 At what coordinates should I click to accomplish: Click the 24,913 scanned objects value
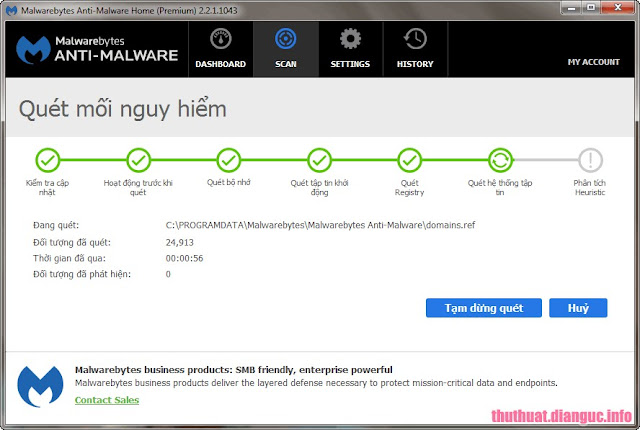180,242
